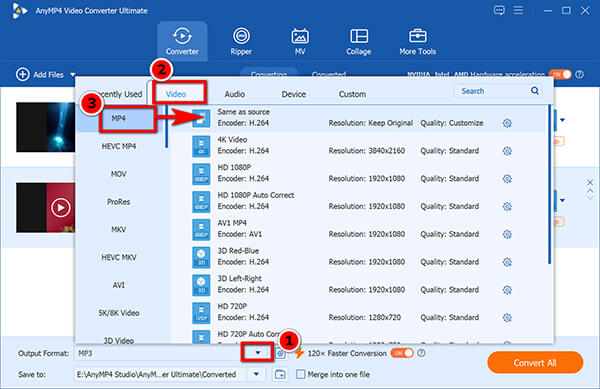Open the Add Files dropdown arrow
The height and width of the screenshot is (389, 600).
point(73,75)
